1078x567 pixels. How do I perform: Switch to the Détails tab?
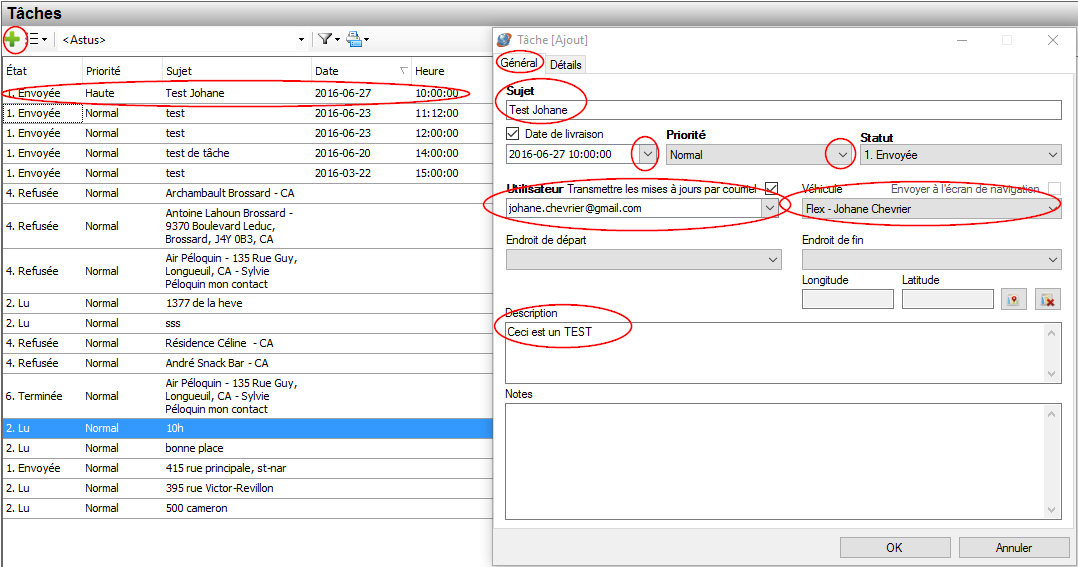point(565,64)
